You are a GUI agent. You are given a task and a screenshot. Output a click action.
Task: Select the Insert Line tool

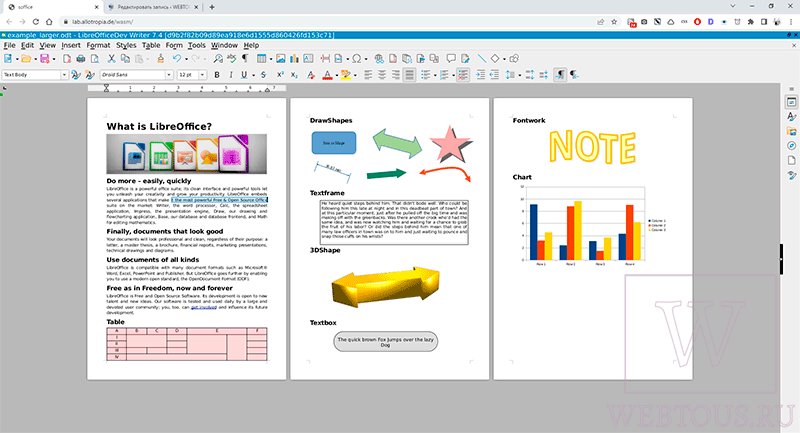(481, 59)
